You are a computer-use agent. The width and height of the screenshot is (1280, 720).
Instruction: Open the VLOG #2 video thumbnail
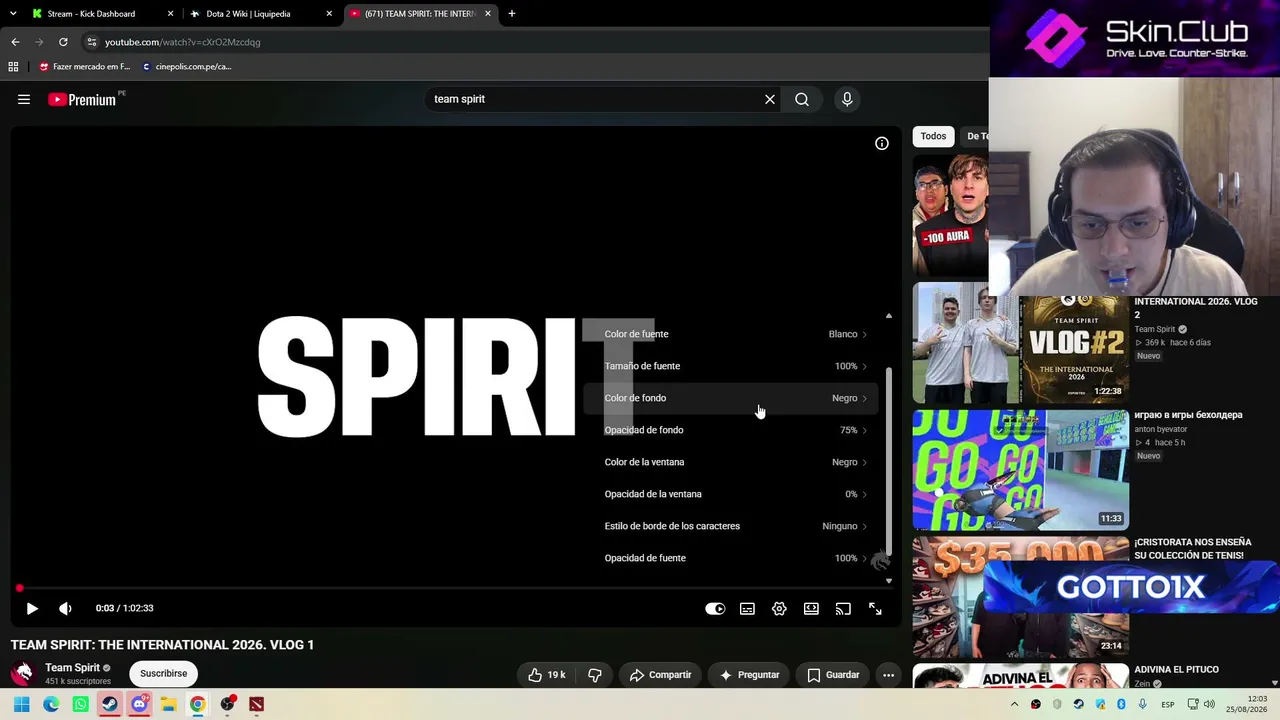(x=1021, y=343)
